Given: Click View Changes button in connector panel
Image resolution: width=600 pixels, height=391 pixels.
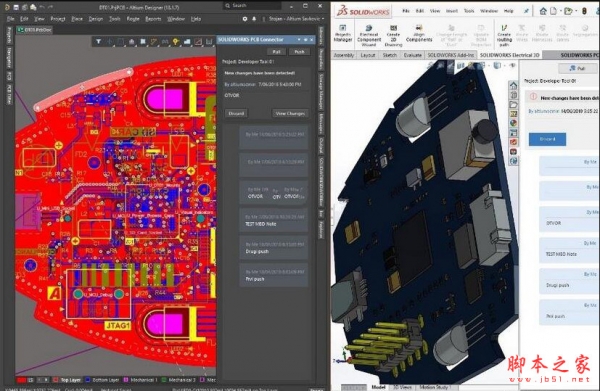Looking at the screenshot, I should (x=290, y=113).
